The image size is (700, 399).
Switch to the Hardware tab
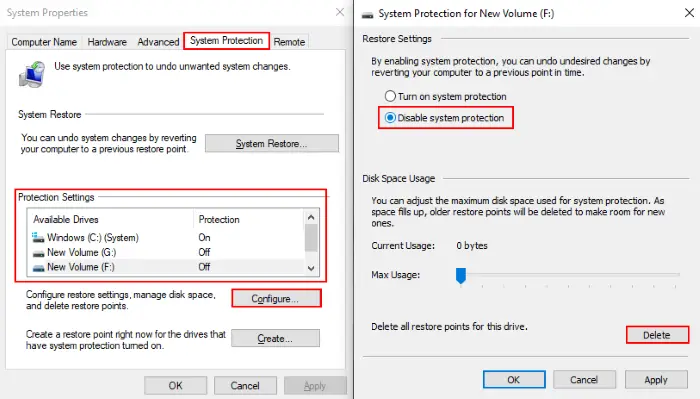pyautogui.click(x=107, y=42)
